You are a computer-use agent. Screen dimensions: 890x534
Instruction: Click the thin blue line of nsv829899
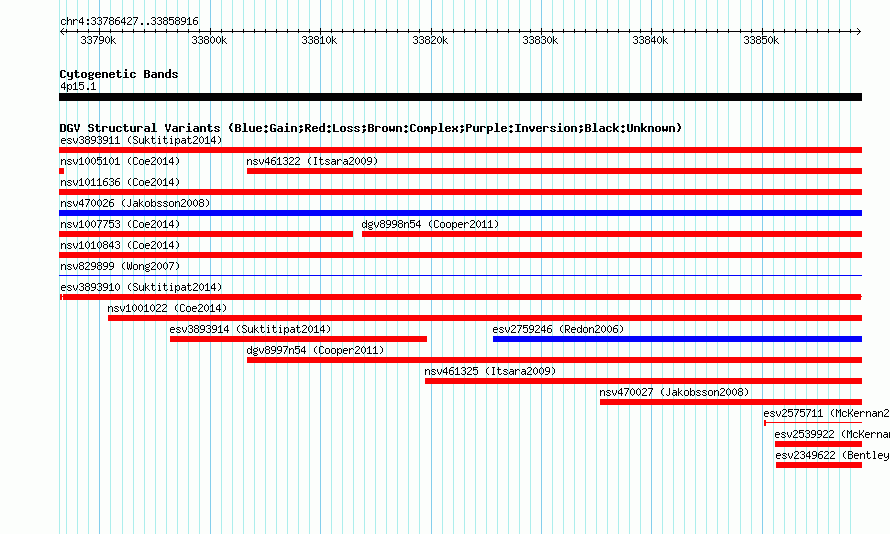point(460,276)
